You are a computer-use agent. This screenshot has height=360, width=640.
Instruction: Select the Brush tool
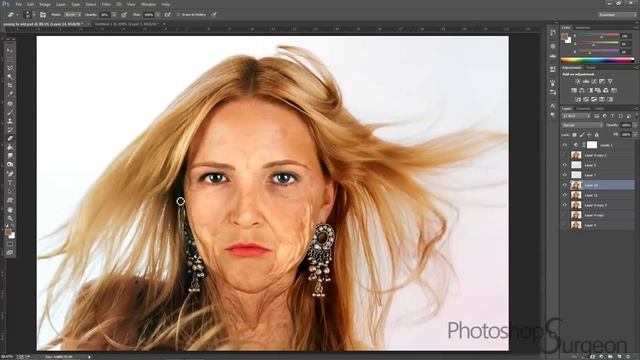10,112
